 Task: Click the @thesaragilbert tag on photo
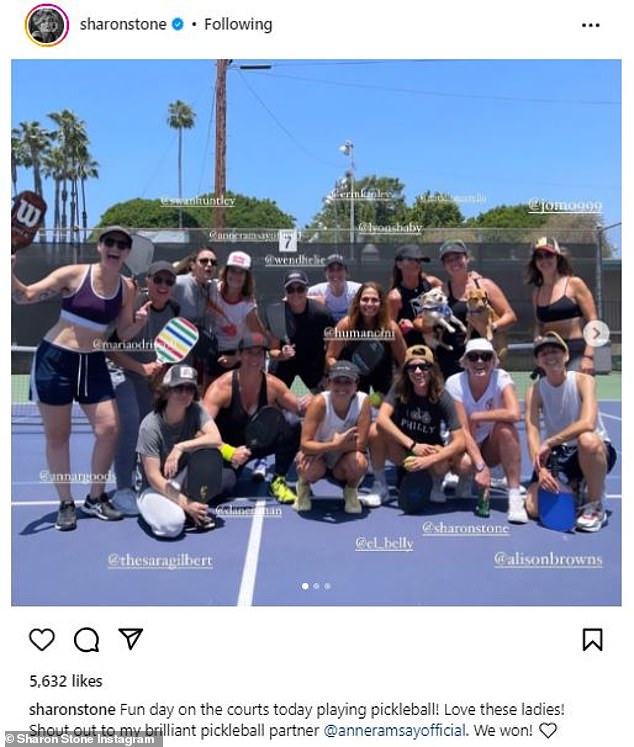tap(160, 560)
